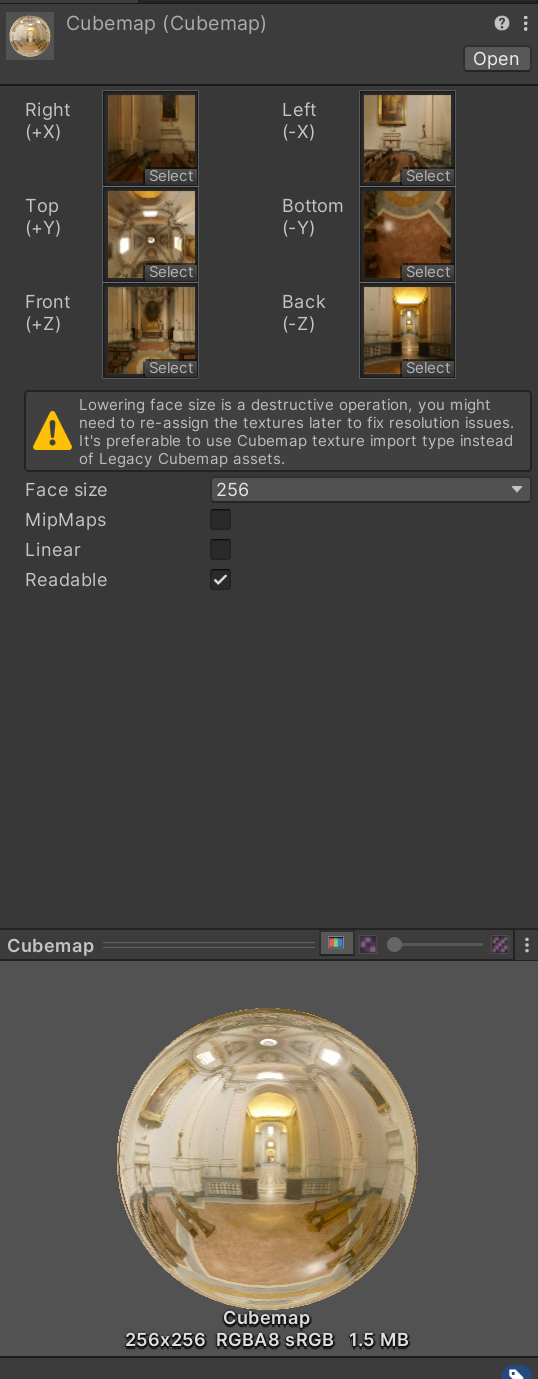Image resolution: width=538 pixels, height=1379 pixels.
Task: Uncheck the Readable checkbox
Action: [220, 579]
